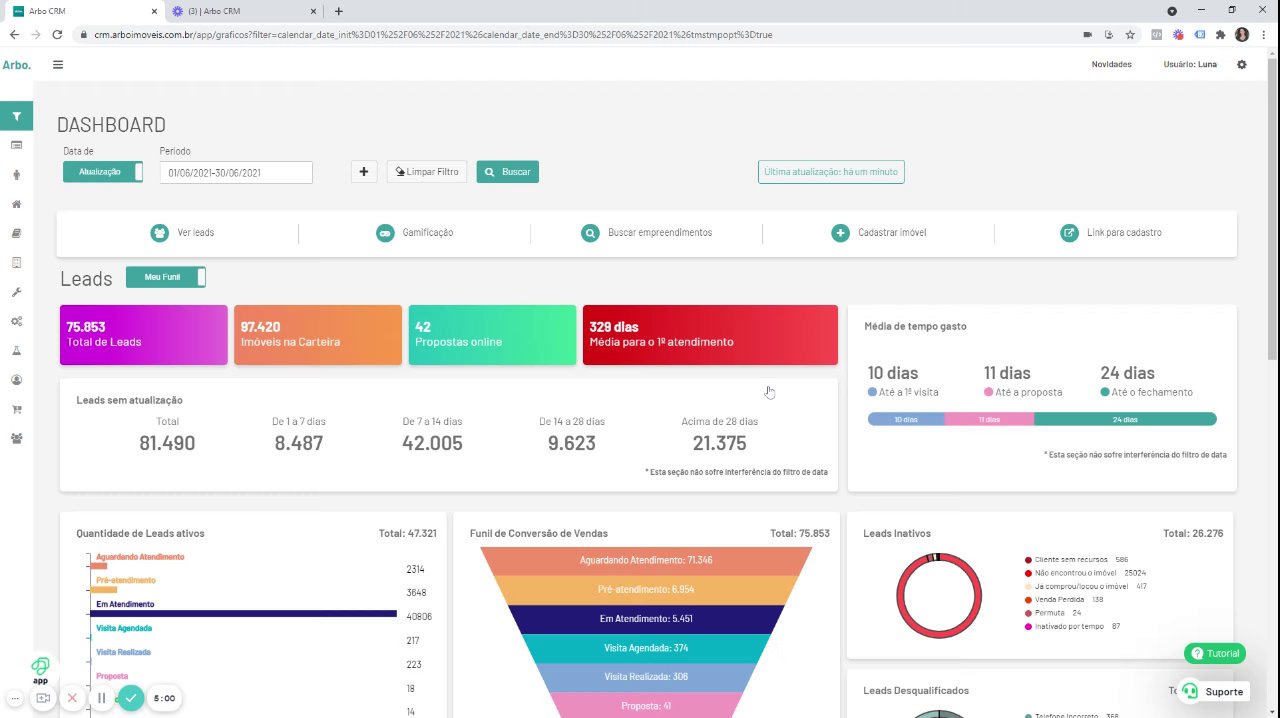Bookmark this page with the star icon
1280x718 pixels.
pos(1130,34)
